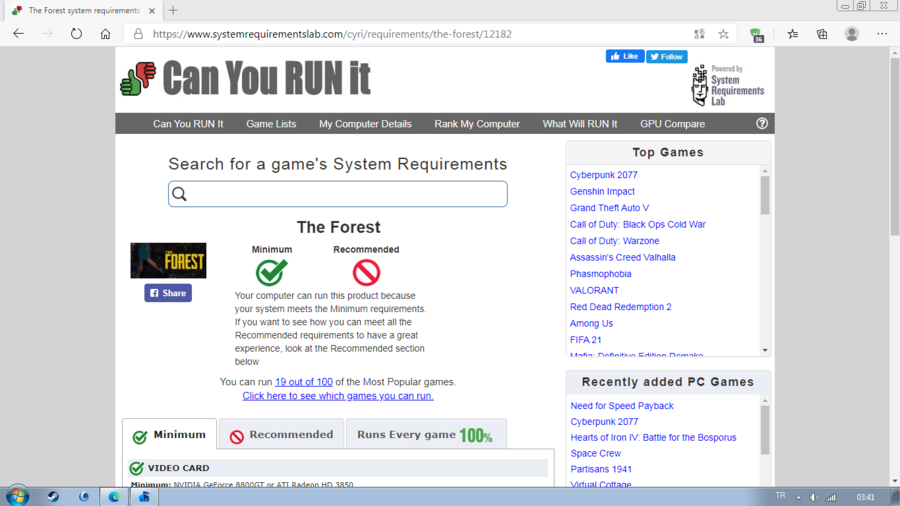Click The Forest game cover thumbnail
Viewport: 900px width, 506px height.
click(x=168, y=260)
